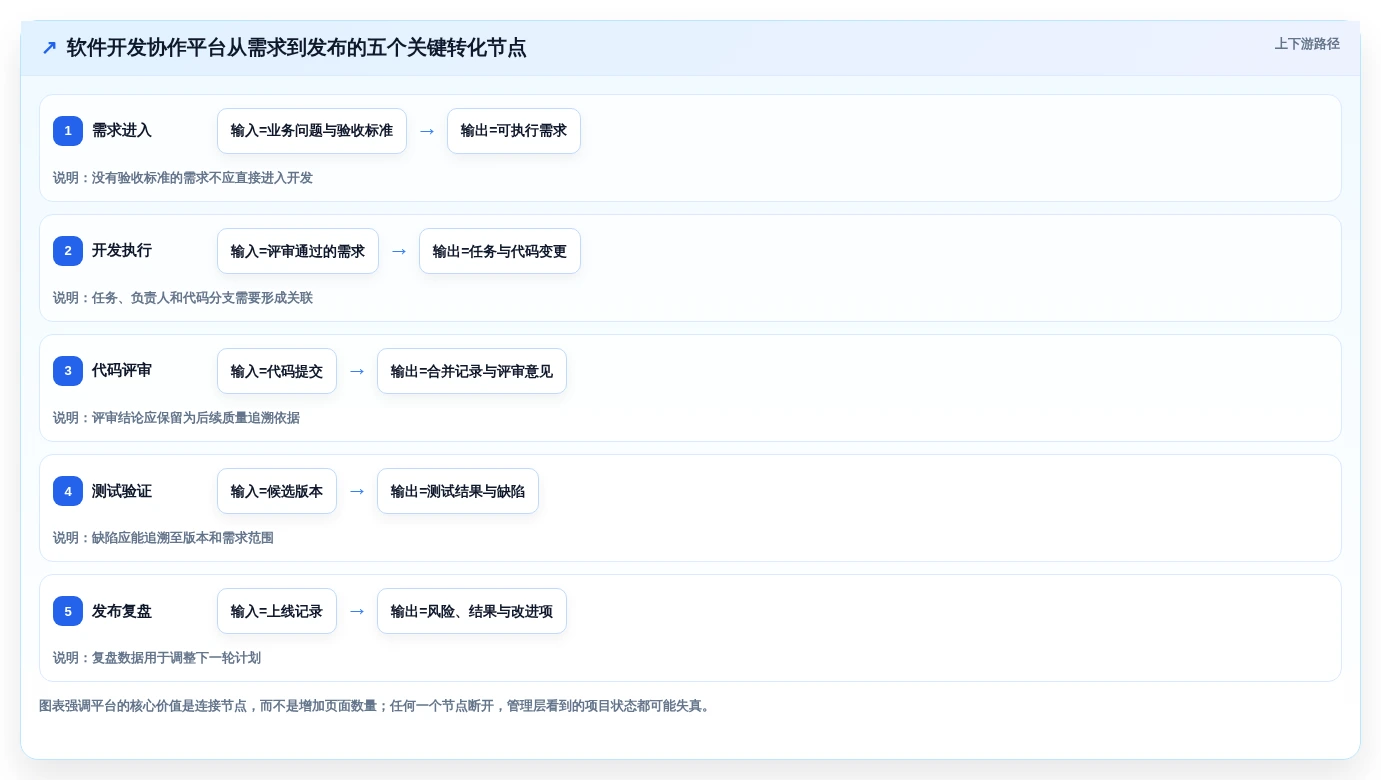Select the 测试验证 step name

coord(122,491)
